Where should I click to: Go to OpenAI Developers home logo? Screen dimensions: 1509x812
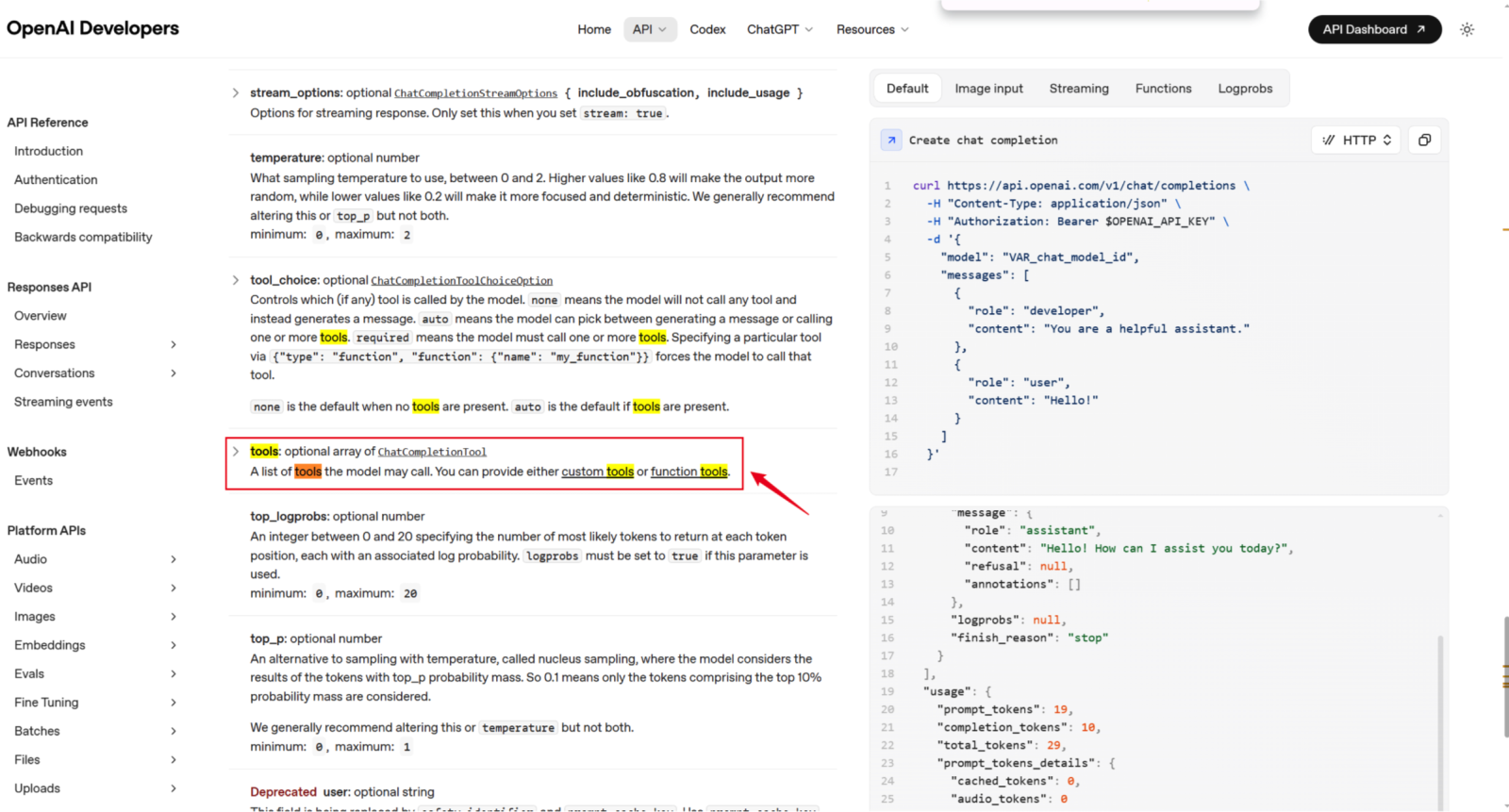[x=92, y=28]
